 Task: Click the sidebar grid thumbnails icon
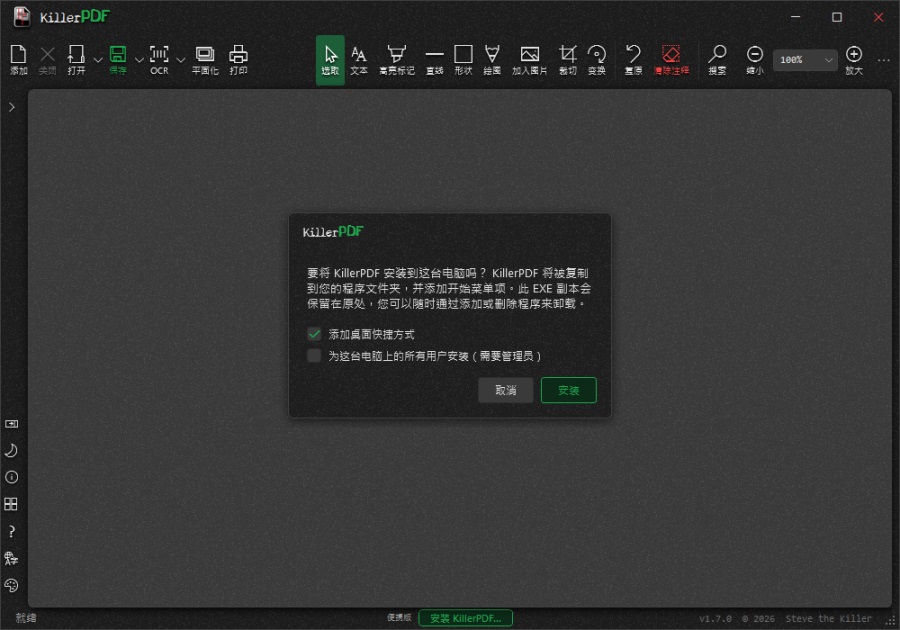click(11, 504)
